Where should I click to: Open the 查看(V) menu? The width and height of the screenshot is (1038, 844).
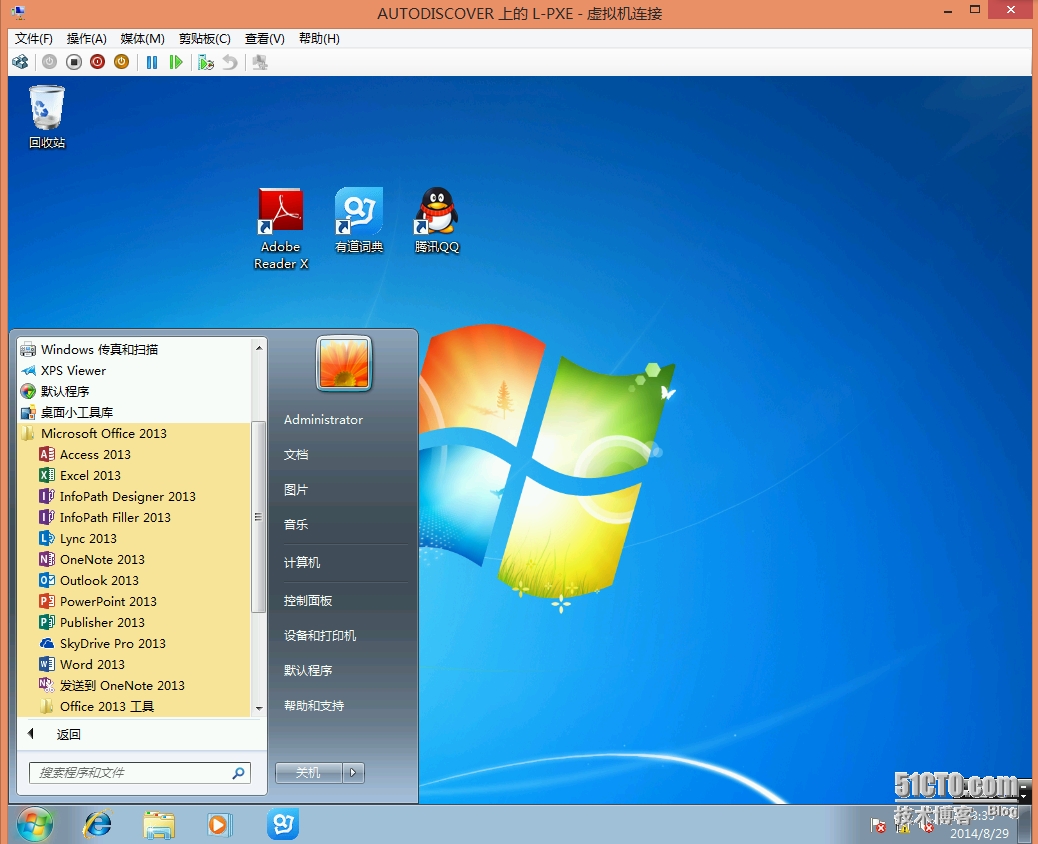[264, 38]
